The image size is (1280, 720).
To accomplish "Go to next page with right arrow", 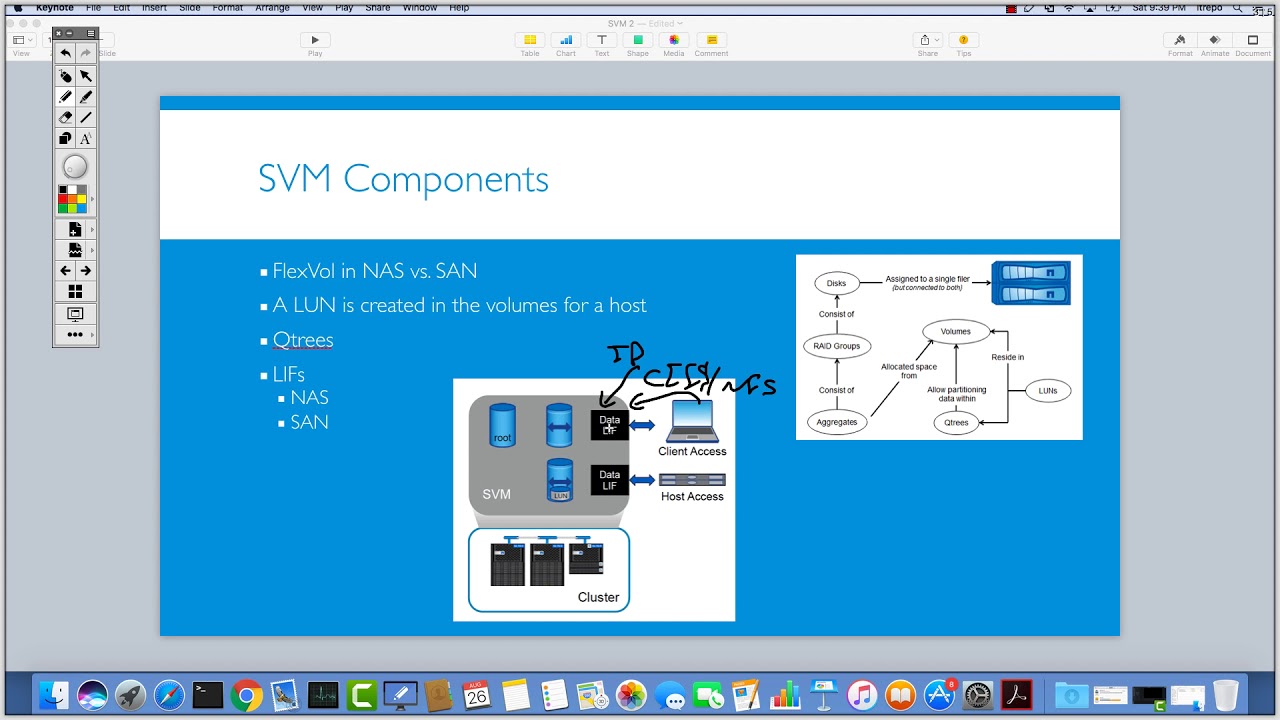I will pos(86,270).
